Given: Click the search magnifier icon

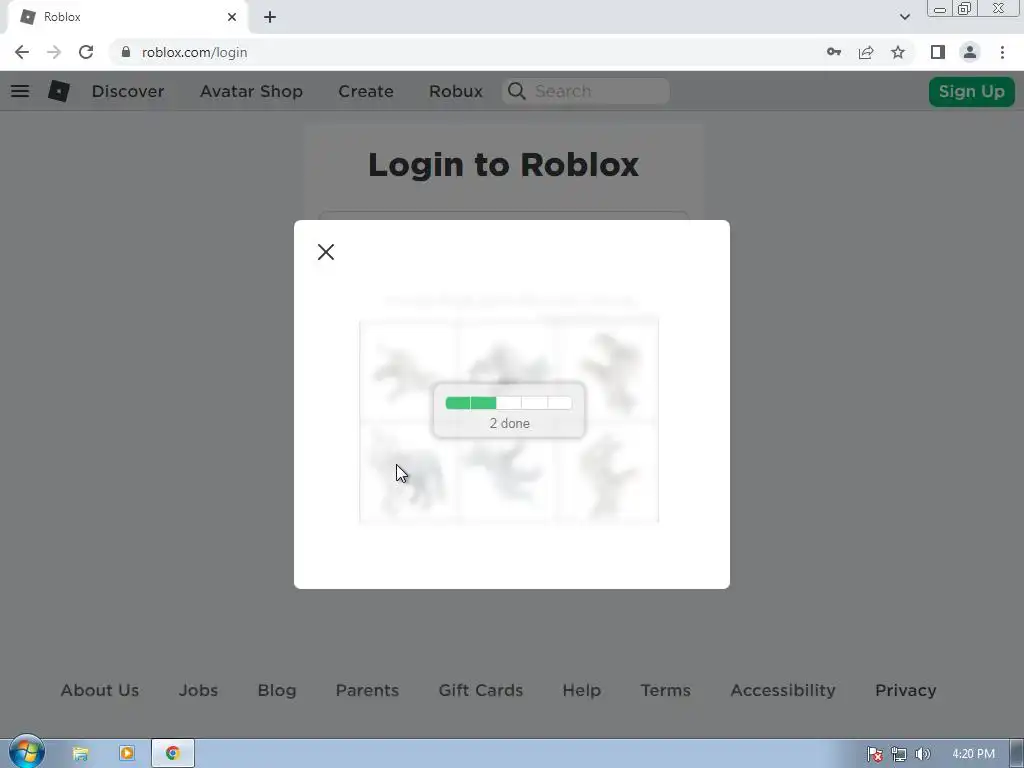Looking at the screenshot, I should tap(517, 91).
